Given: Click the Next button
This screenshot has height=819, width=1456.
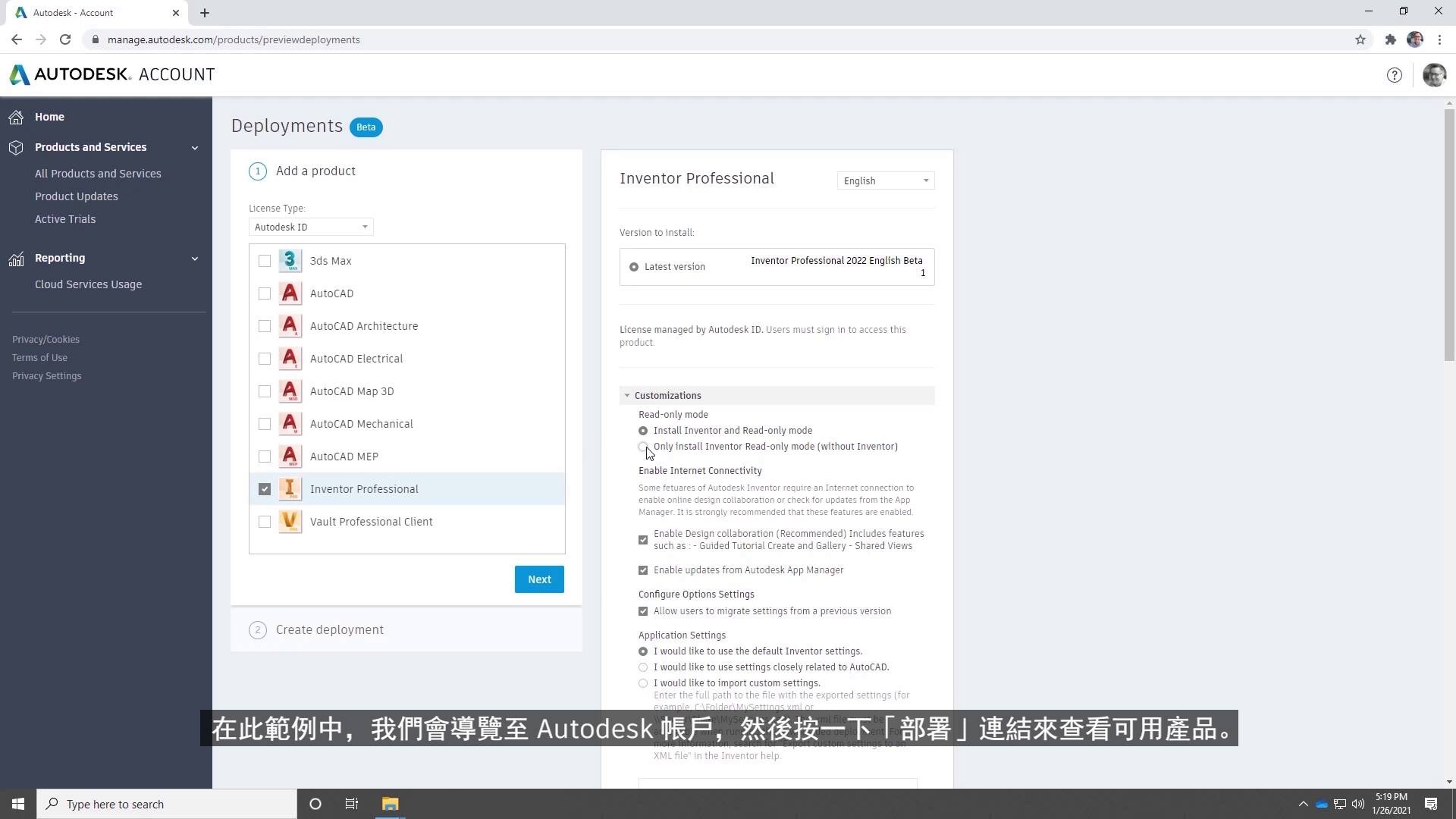Looking at the screenshot, I should (x=539, y=579).
